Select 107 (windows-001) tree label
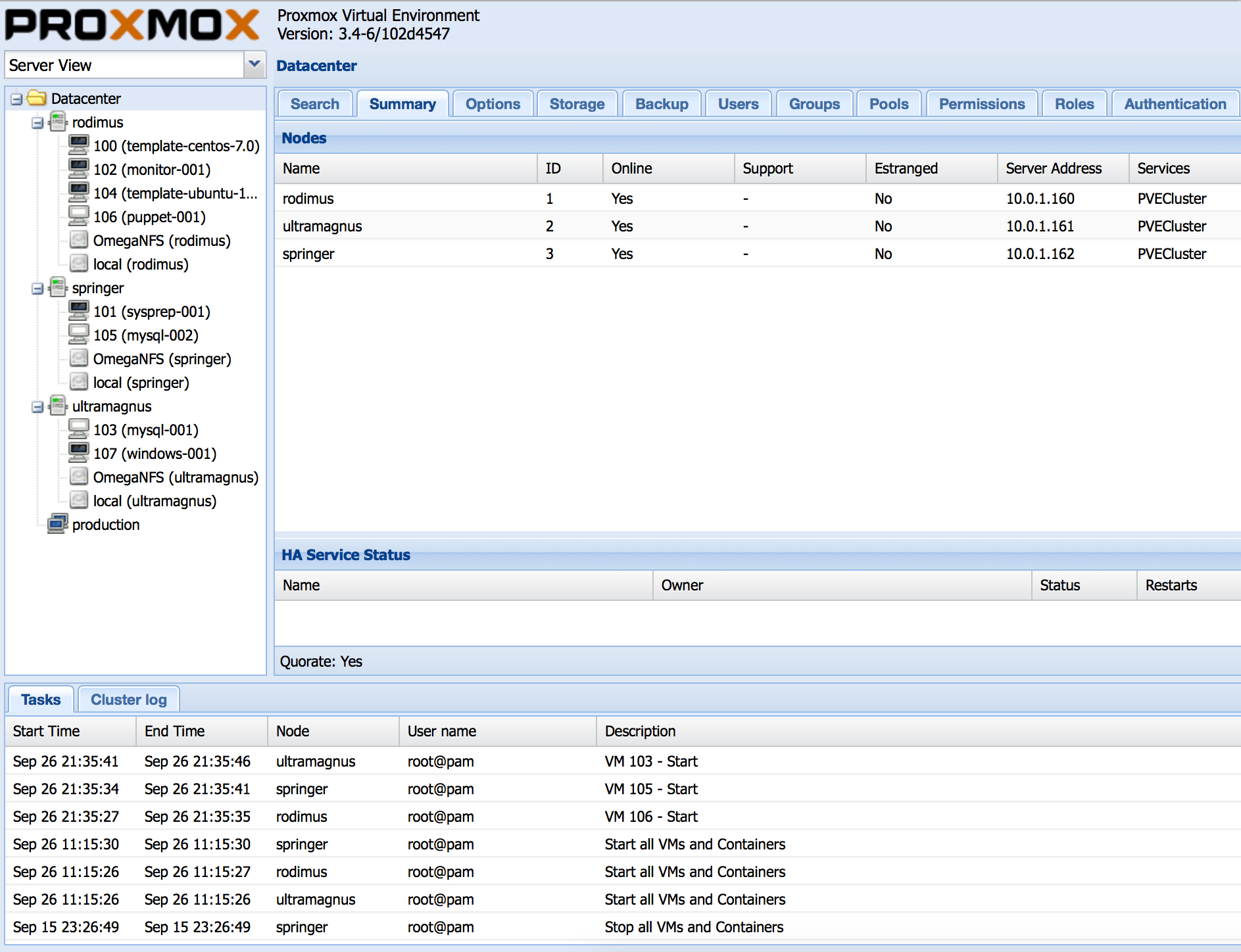Viewport: 1241px width, 952px height. 155,454
